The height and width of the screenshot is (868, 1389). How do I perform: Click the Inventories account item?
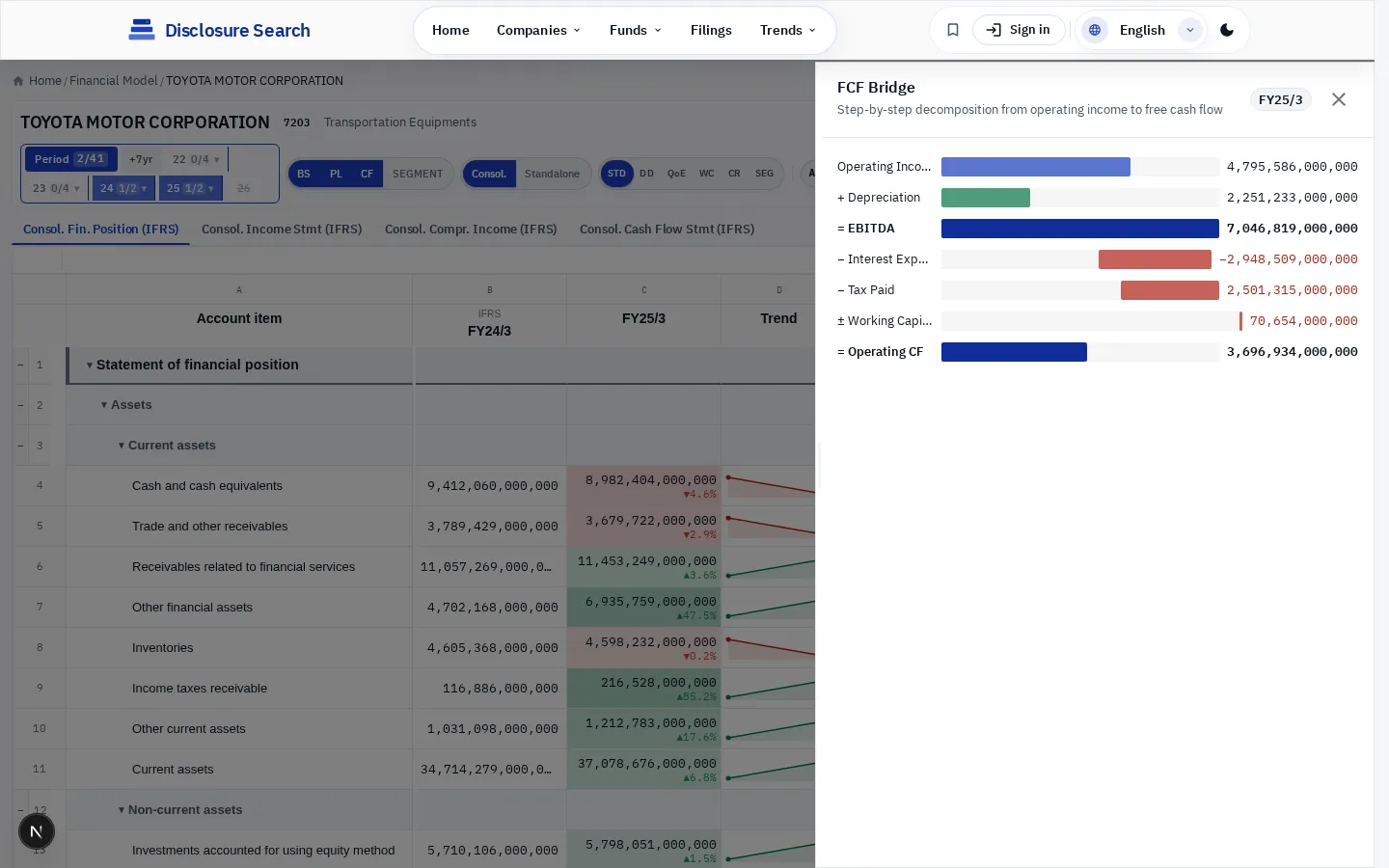click(163, 648)
